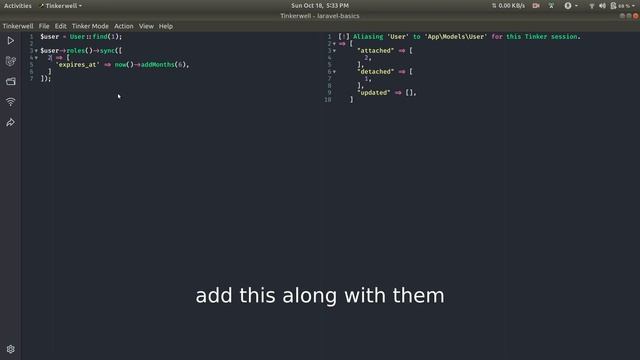Click the "detached" key in output
The height and width of the screenshot is (360, 640).
[376, 71]
